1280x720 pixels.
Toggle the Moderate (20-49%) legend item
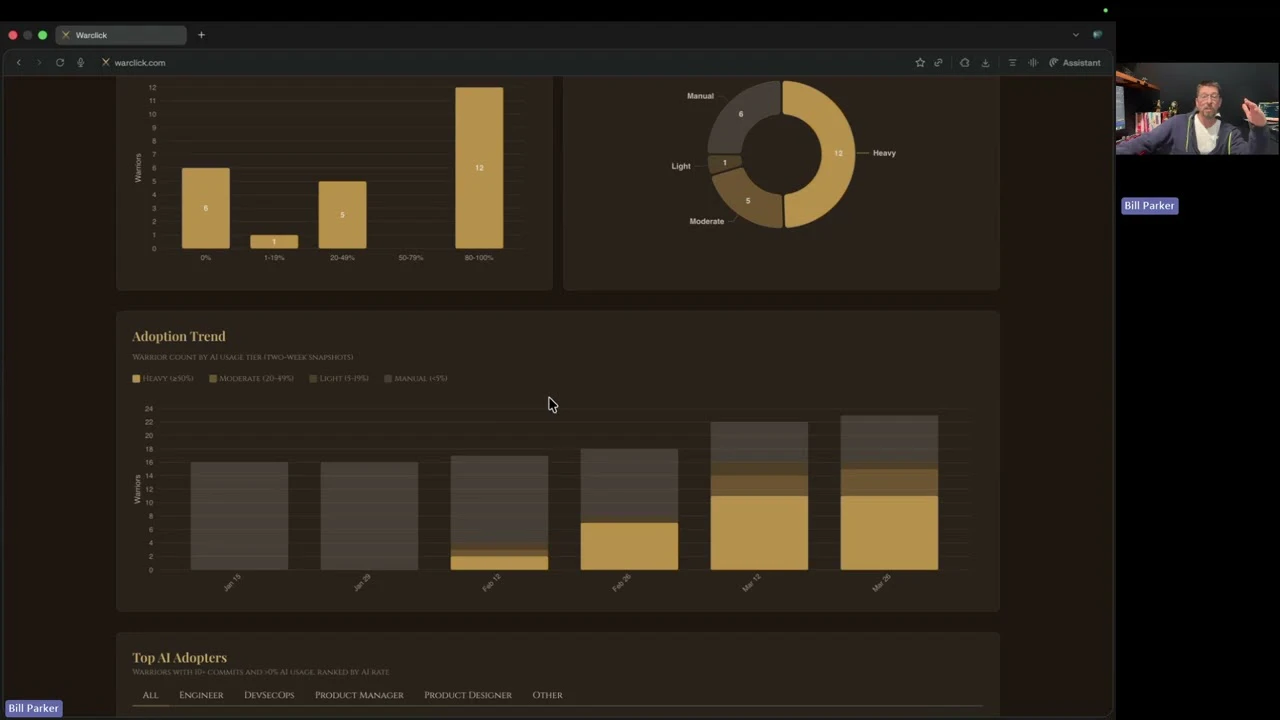[x=251, y=378]
